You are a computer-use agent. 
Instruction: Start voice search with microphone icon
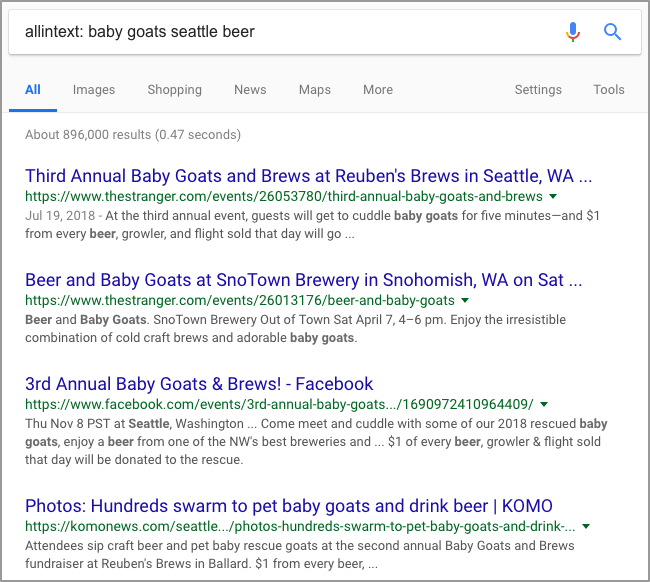[572, 32]
